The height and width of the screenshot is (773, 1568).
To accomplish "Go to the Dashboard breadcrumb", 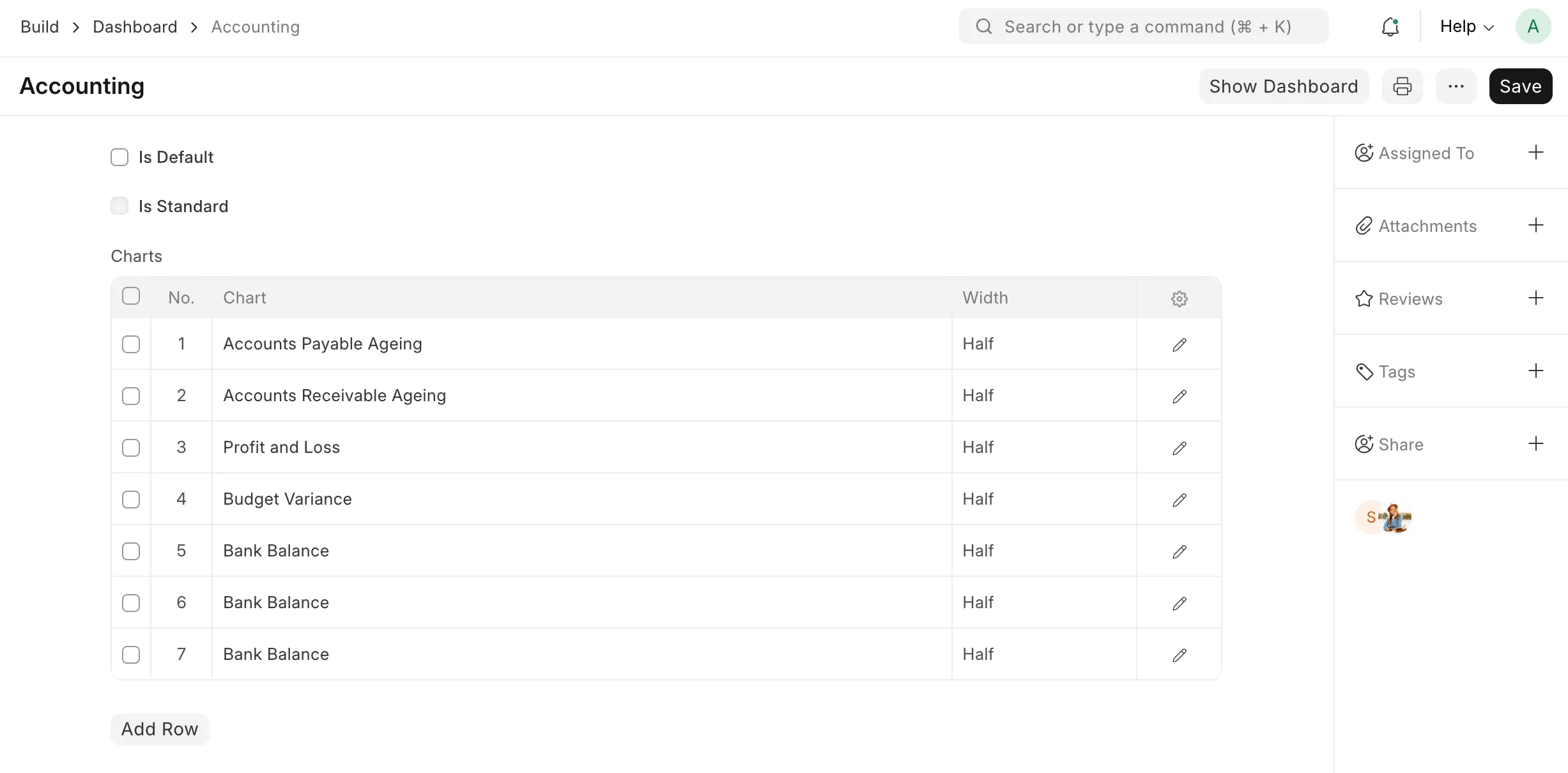I will coord(135,27).
